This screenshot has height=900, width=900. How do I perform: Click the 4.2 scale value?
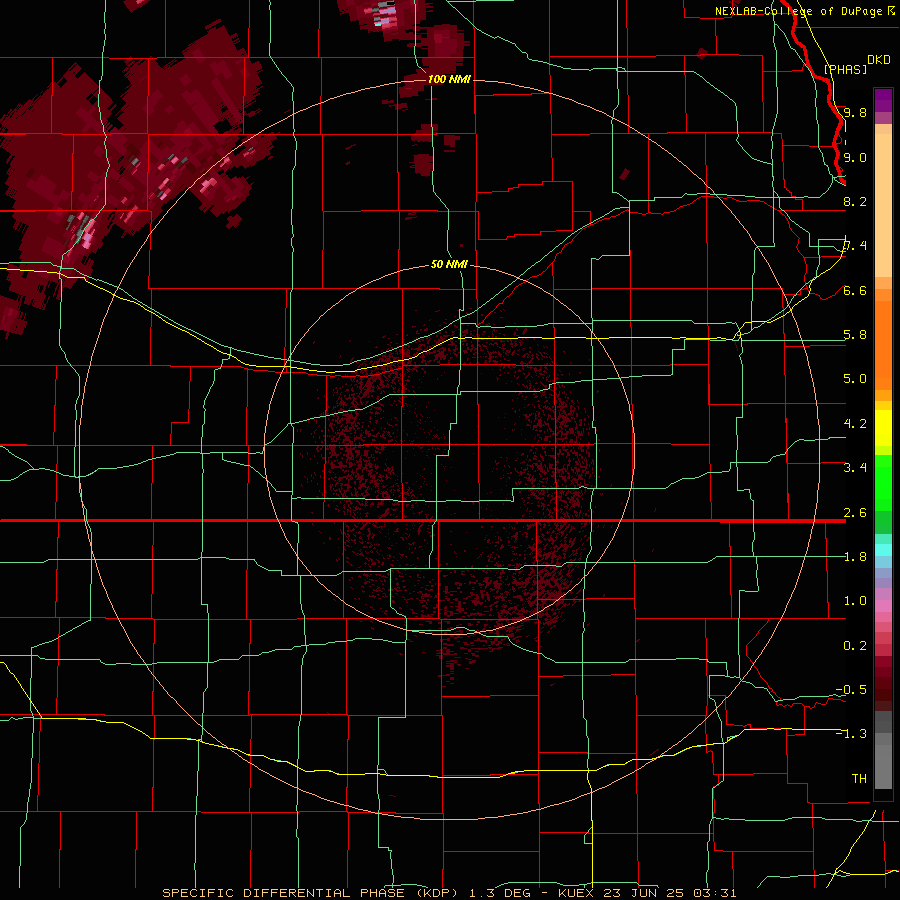tap(855, 424)
